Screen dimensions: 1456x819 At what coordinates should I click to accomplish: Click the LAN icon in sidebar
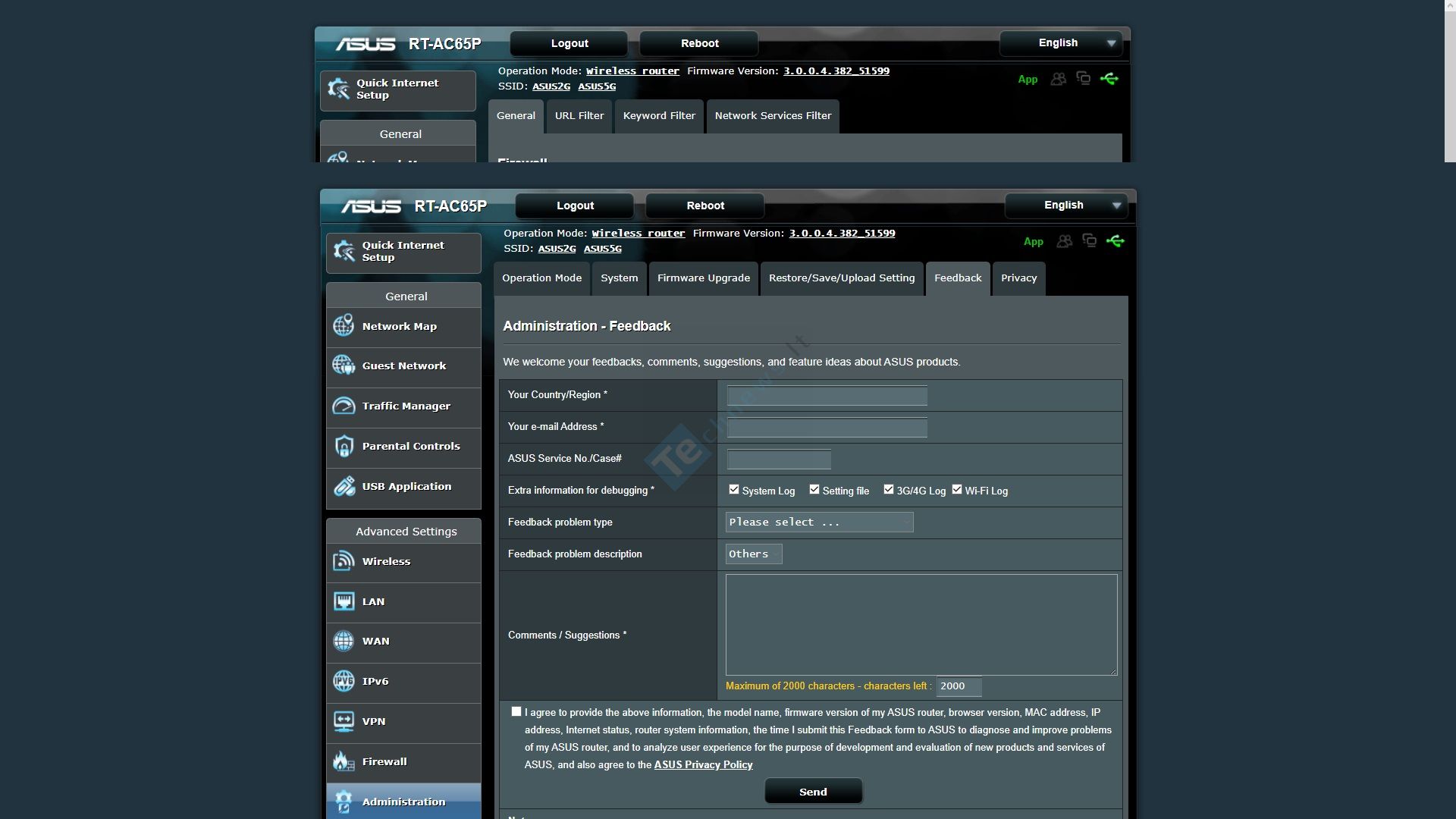tap(344, 601)
